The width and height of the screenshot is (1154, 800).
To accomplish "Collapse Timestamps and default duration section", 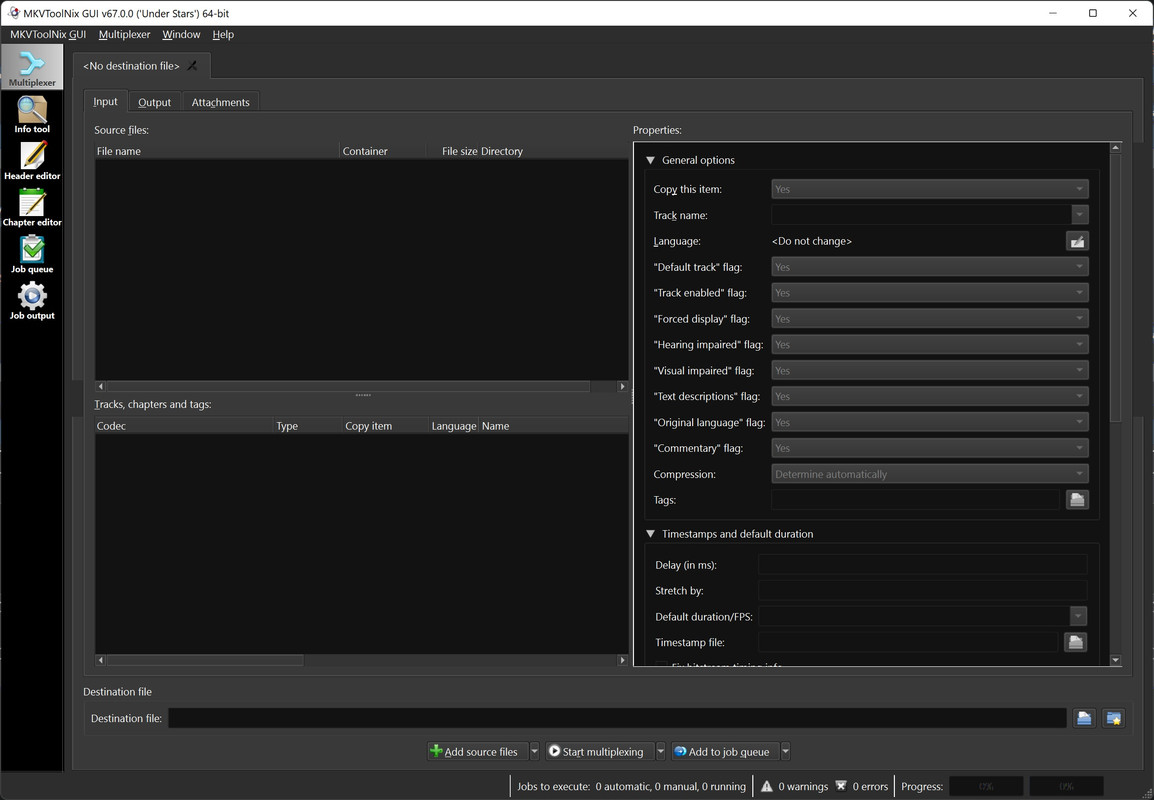I will click(x=651, y=534).
